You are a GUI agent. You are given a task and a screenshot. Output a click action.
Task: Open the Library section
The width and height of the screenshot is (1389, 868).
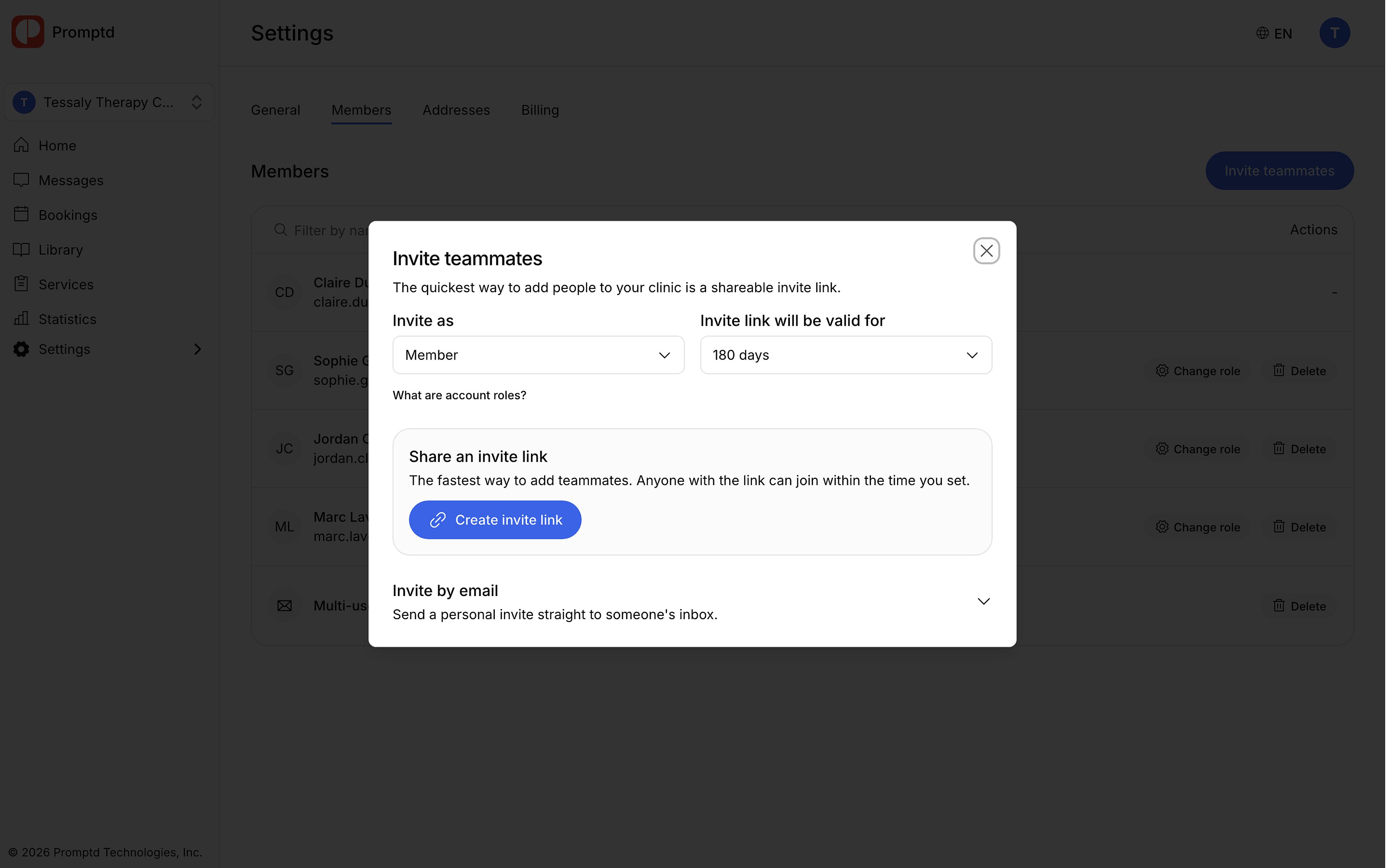(109, 250)
